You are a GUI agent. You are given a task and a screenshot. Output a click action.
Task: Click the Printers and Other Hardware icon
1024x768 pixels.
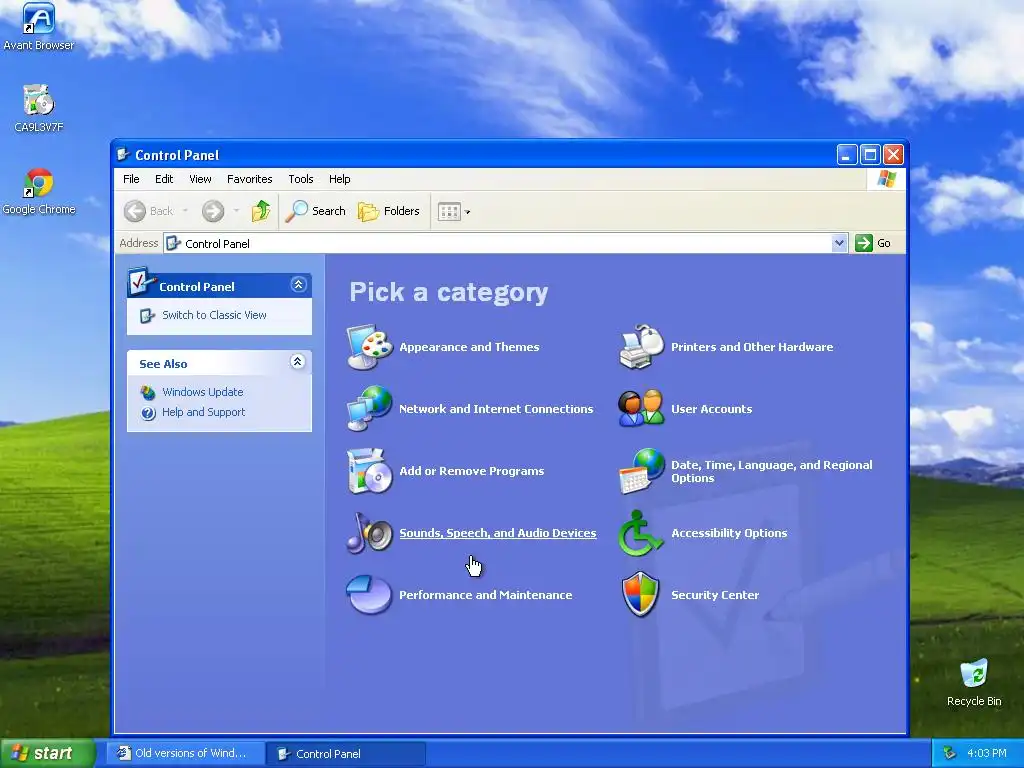(x=641, y=347)
